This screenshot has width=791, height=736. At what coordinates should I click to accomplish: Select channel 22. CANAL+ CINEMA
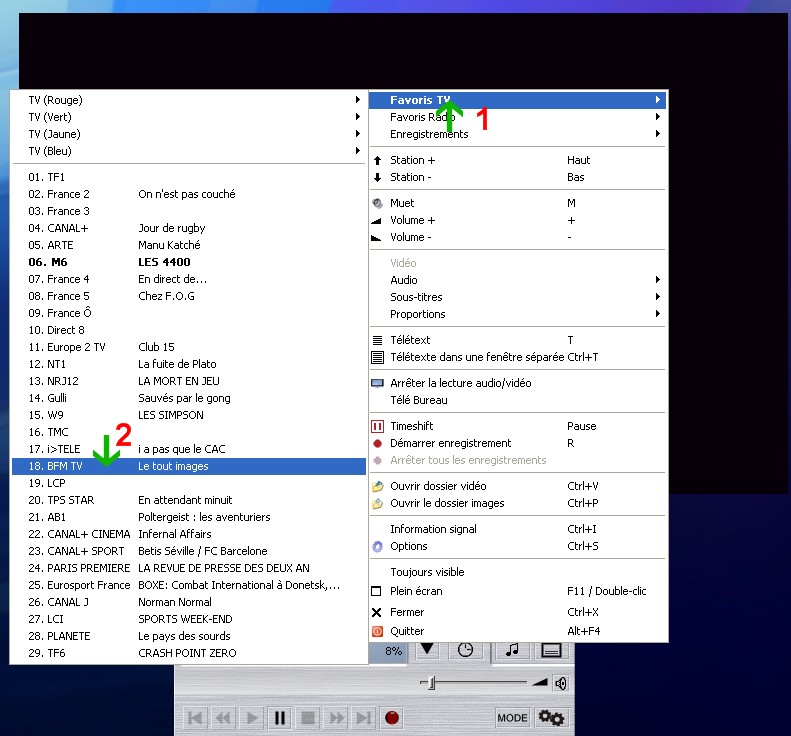[189, 534]
